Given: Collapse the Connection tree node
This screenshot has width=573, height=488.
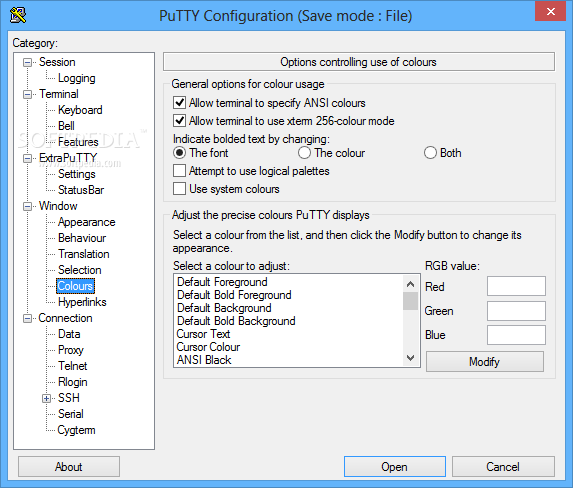Looking at the screenshot, I should point(27,318).
